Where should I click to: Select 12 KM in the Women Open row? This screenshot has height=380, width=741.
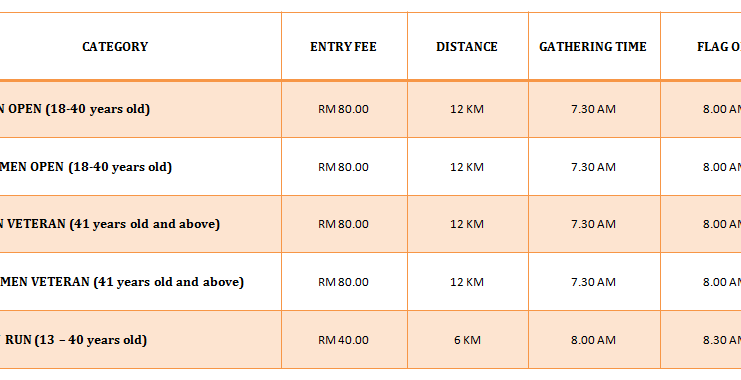[x=467, y=167]
